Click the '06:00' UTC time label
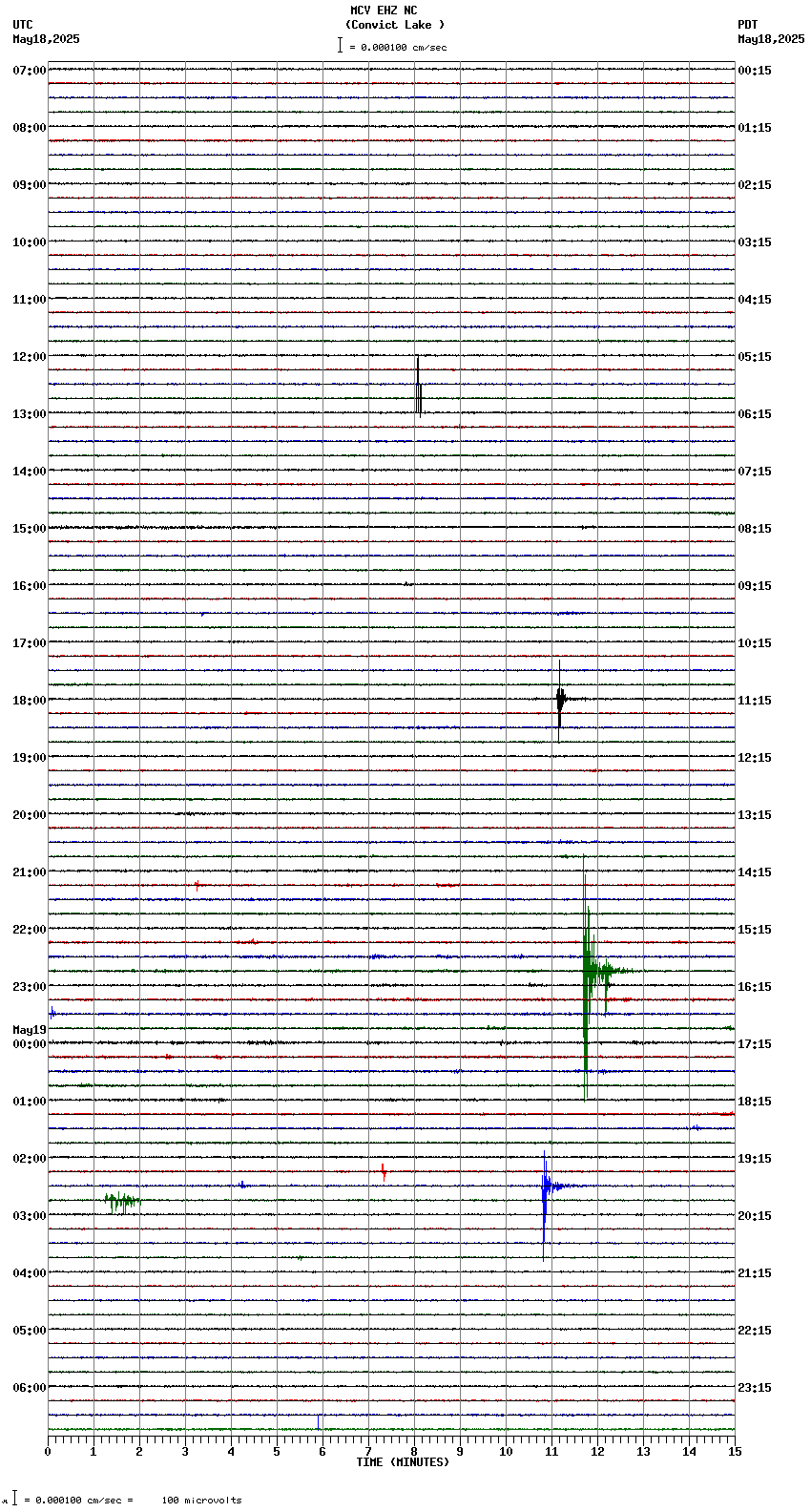Image resolution: width=811 pixels, height=1512 pixels. click(30, 1388)
